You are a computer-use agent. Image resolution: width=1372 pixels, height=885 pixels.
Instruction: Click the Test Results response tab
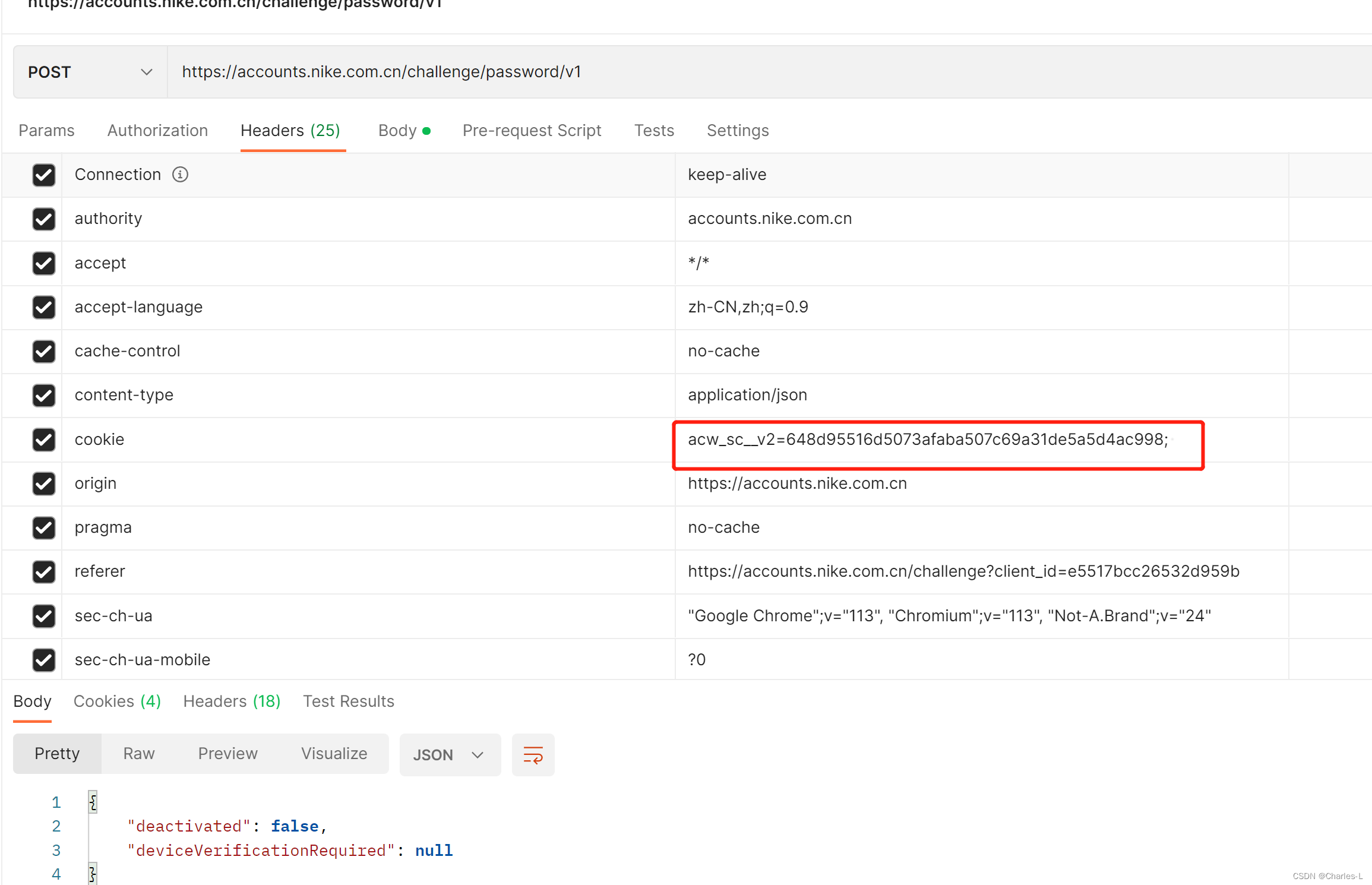pos(349,701)
